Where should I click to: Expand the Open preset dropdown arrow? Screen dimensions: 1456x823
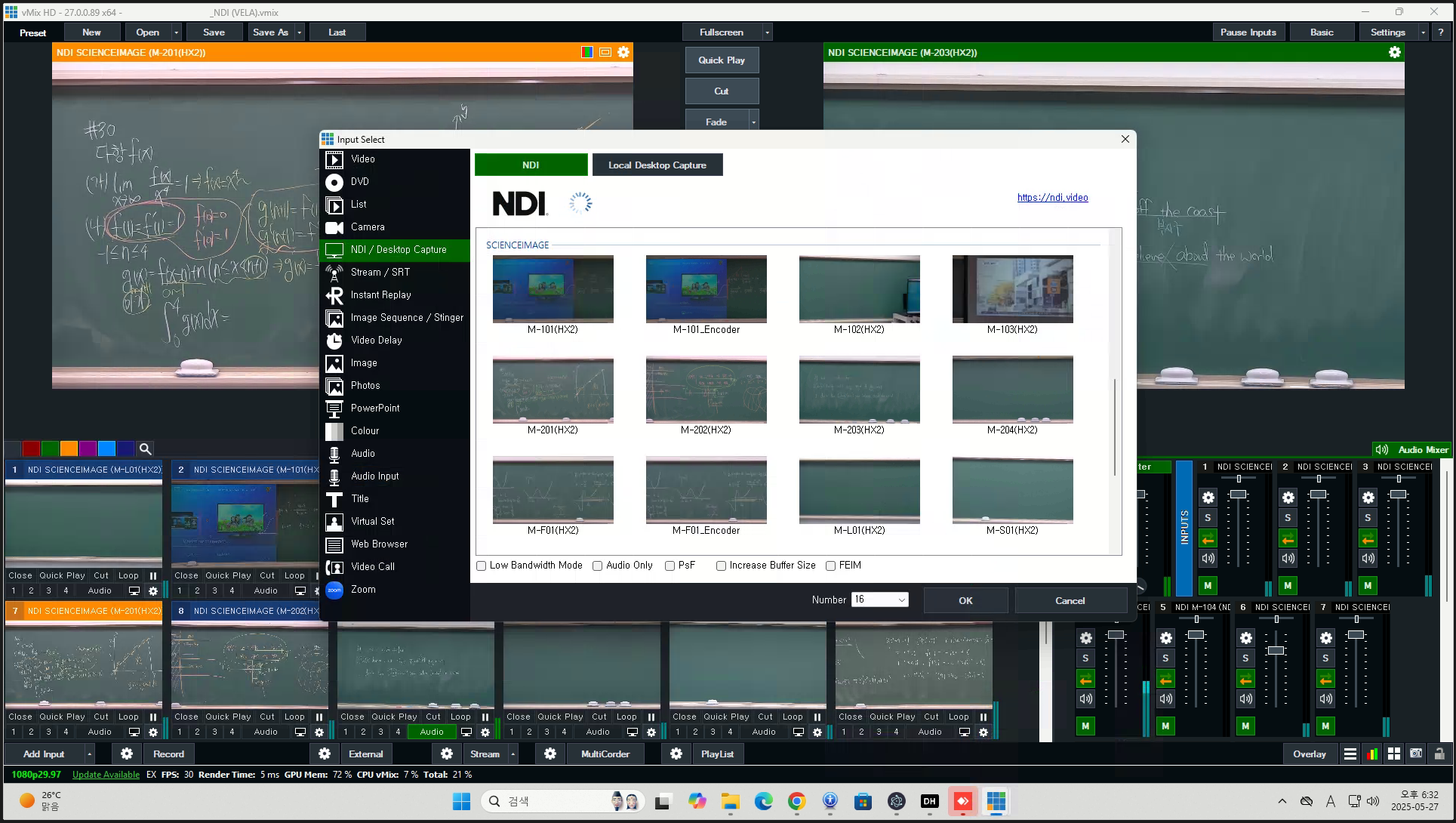176,32
